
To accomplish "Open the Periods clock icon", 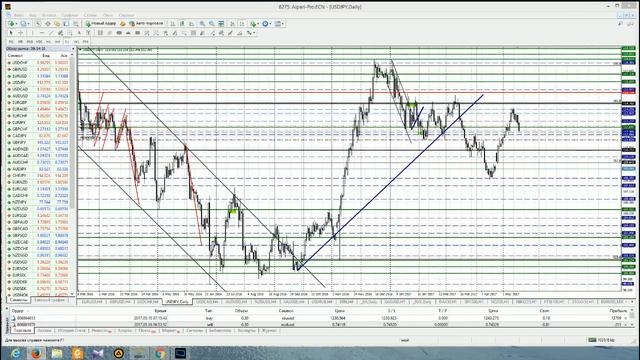I will point(265,24).
